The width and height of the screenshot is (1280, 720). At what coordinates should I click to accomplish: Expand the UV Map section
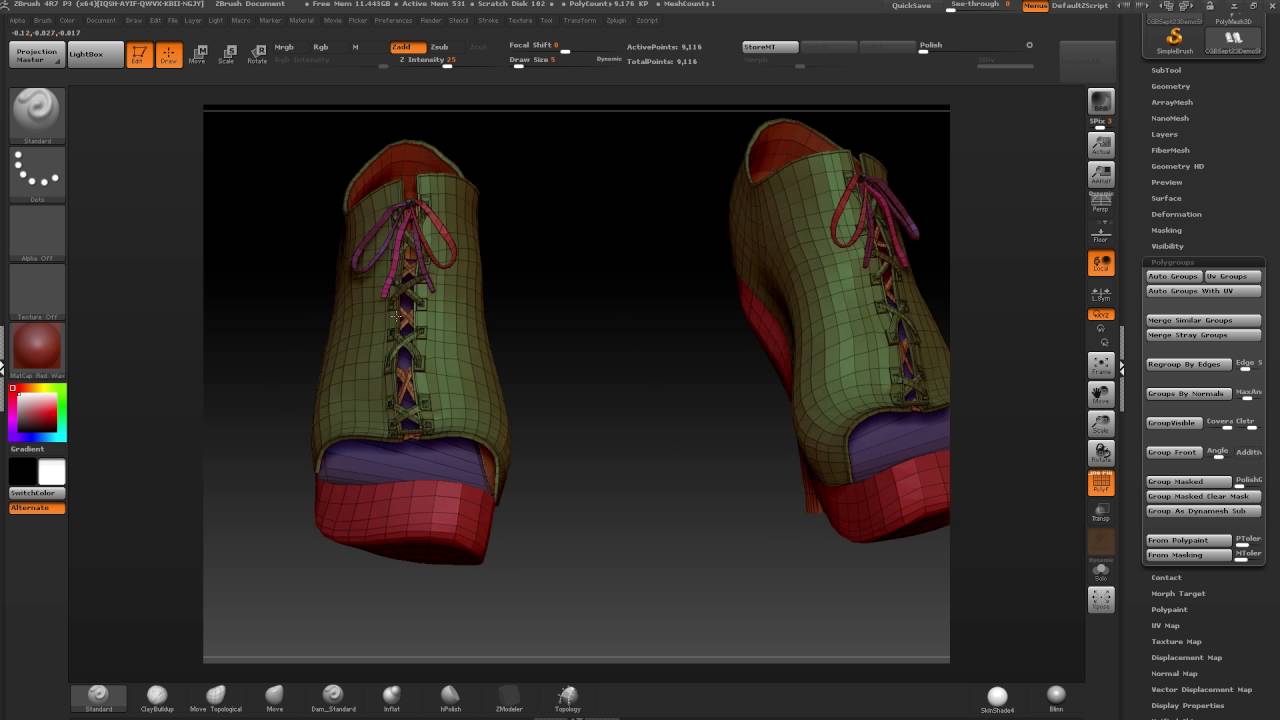[x=1165, y=625]
